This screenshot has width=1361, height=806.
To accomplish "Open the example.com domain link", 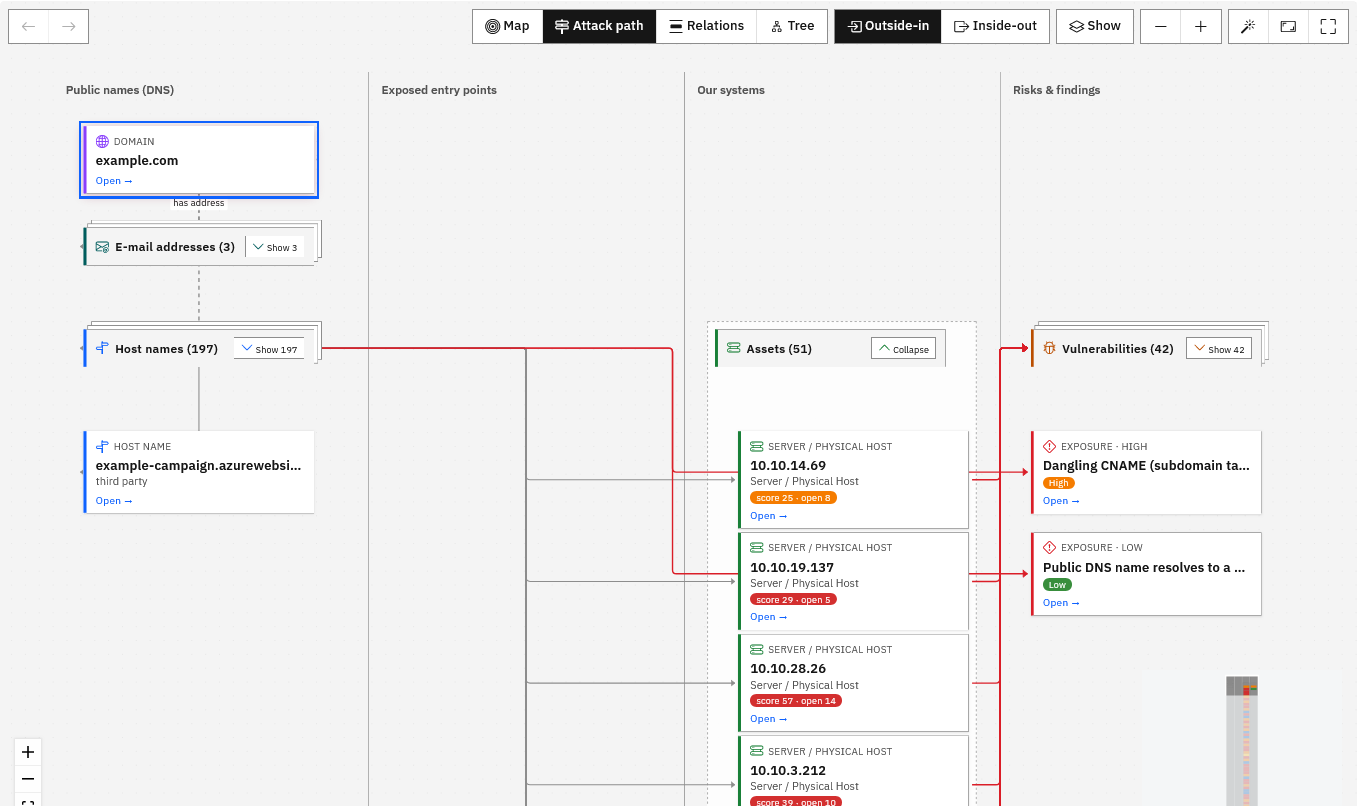I will point(114,181).
